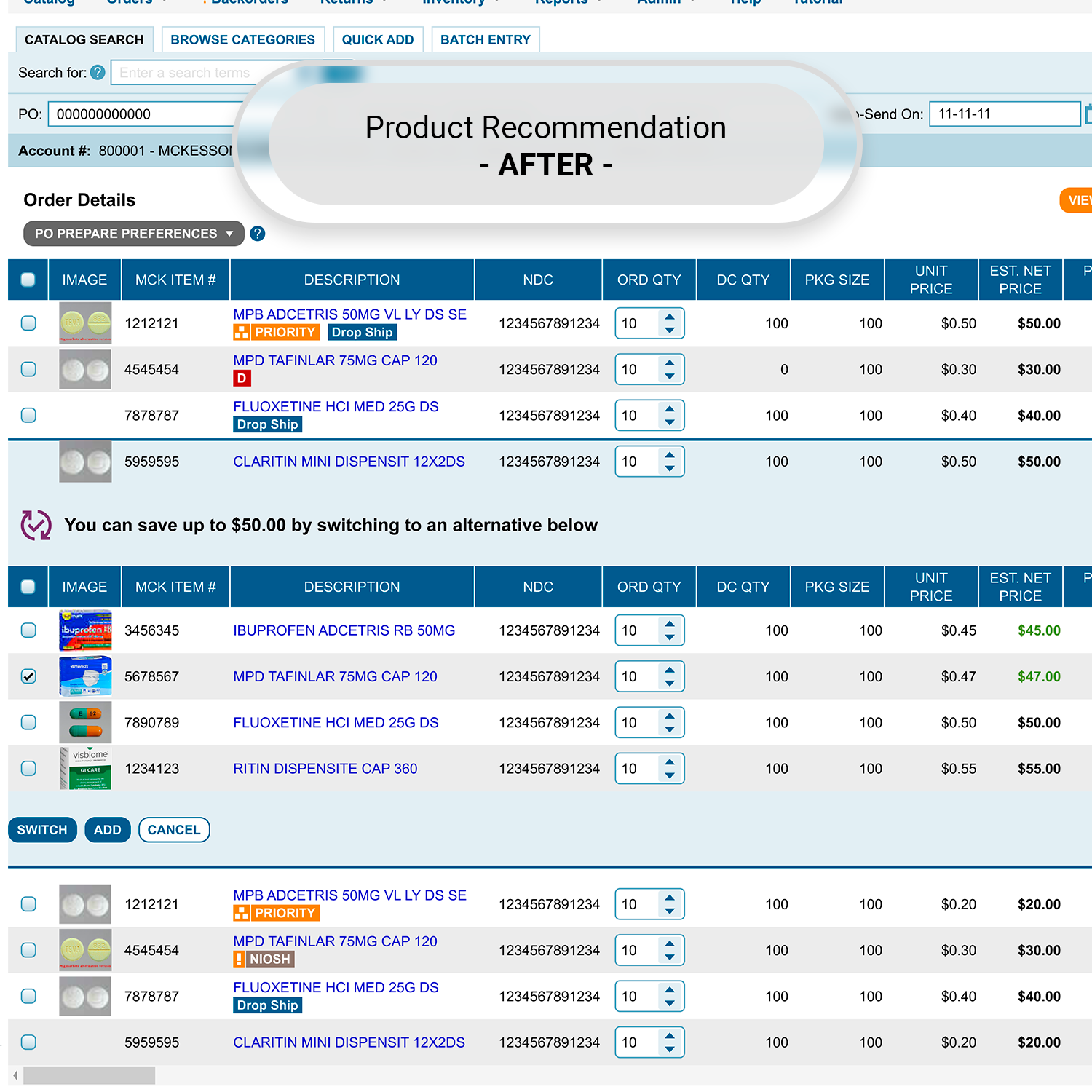Image resolution: width=1092 pixels, height=1092 pixels.
Task: Tick the checkbox in the CLARITIN MINI DISPENSIT row
Action: click(28, 1042)
